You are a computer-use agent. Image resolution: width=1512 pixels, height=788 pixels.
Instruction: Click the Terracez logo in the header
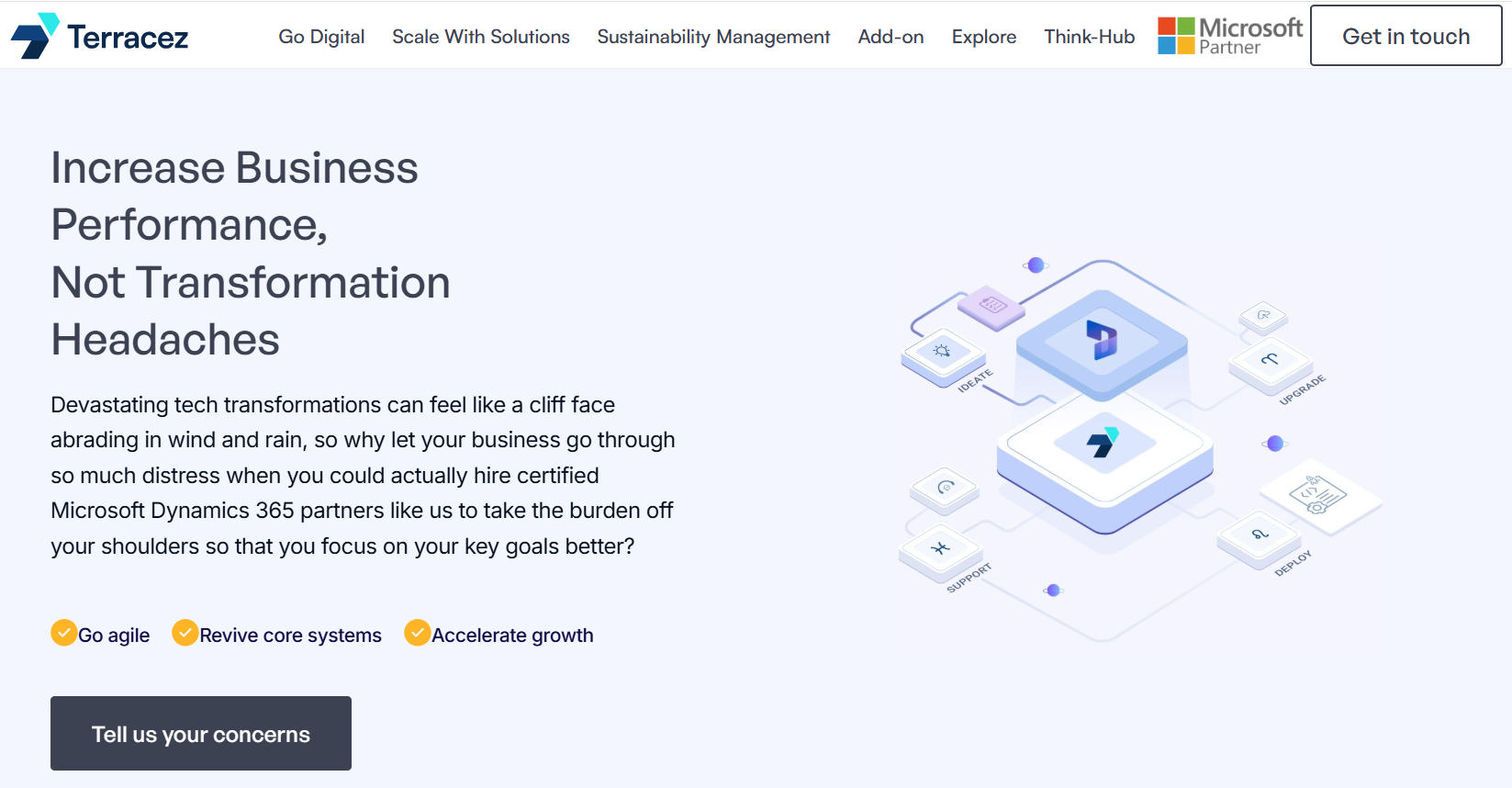99,37
